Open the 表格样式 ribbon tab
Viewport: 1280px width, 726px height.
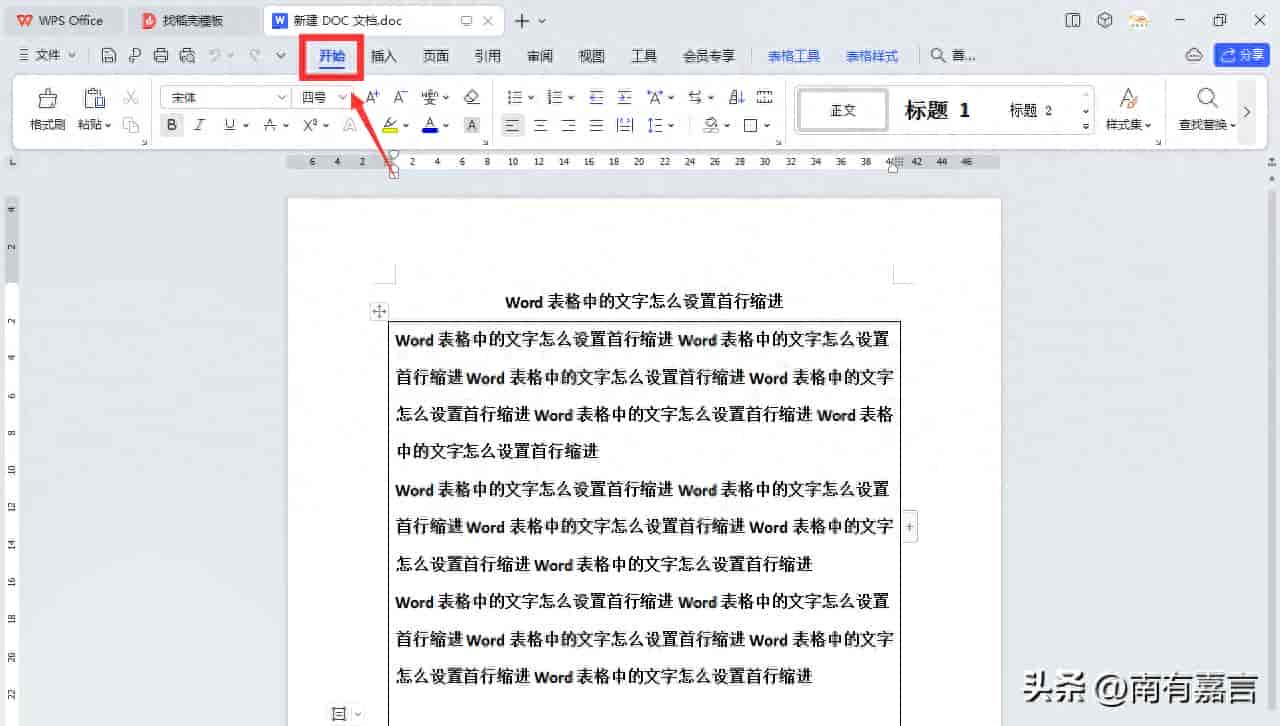click(872, 56)
